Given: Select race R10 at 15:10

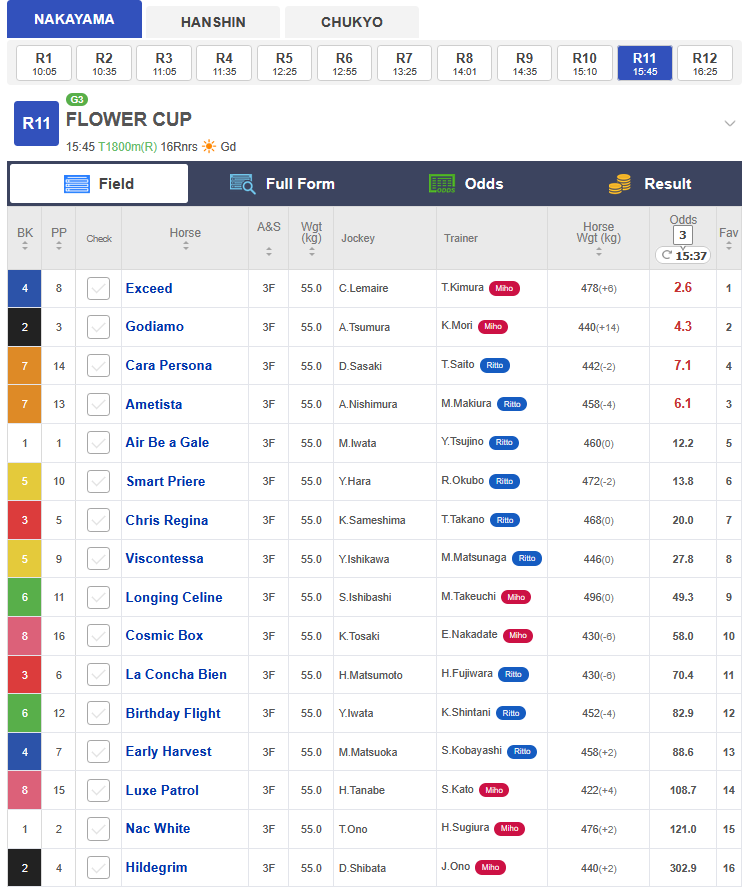Looking at the screenshot, I should (x=584, y=63).
